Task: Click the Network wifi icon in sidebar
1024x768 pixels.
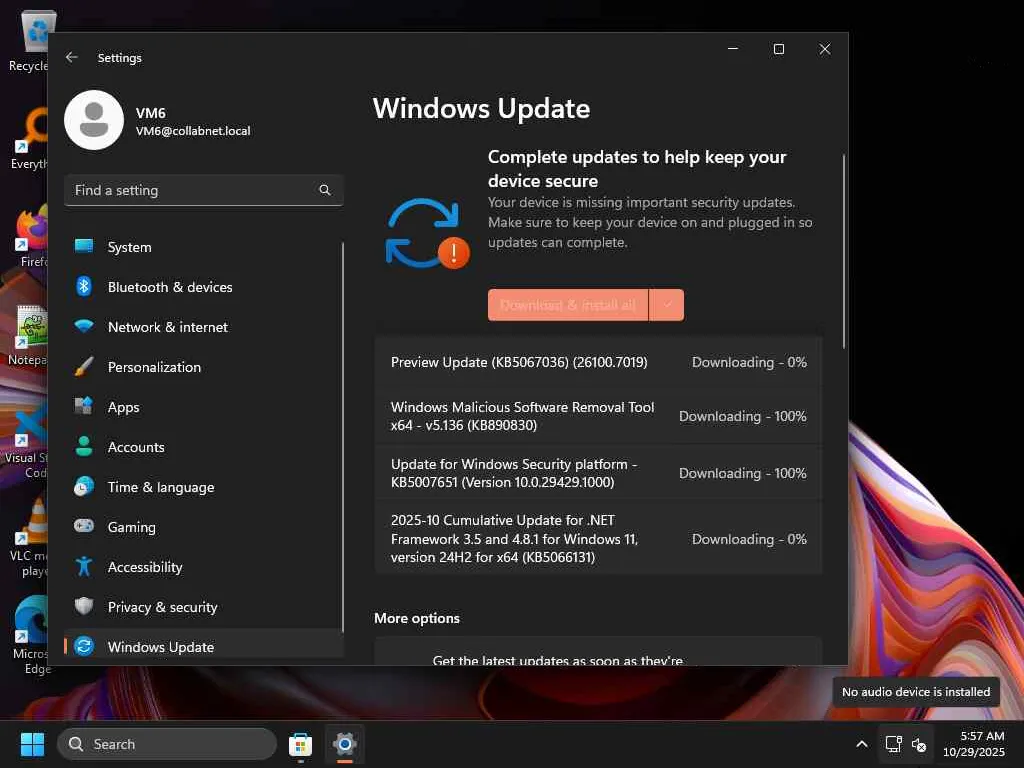Action: tap(84, 326)
